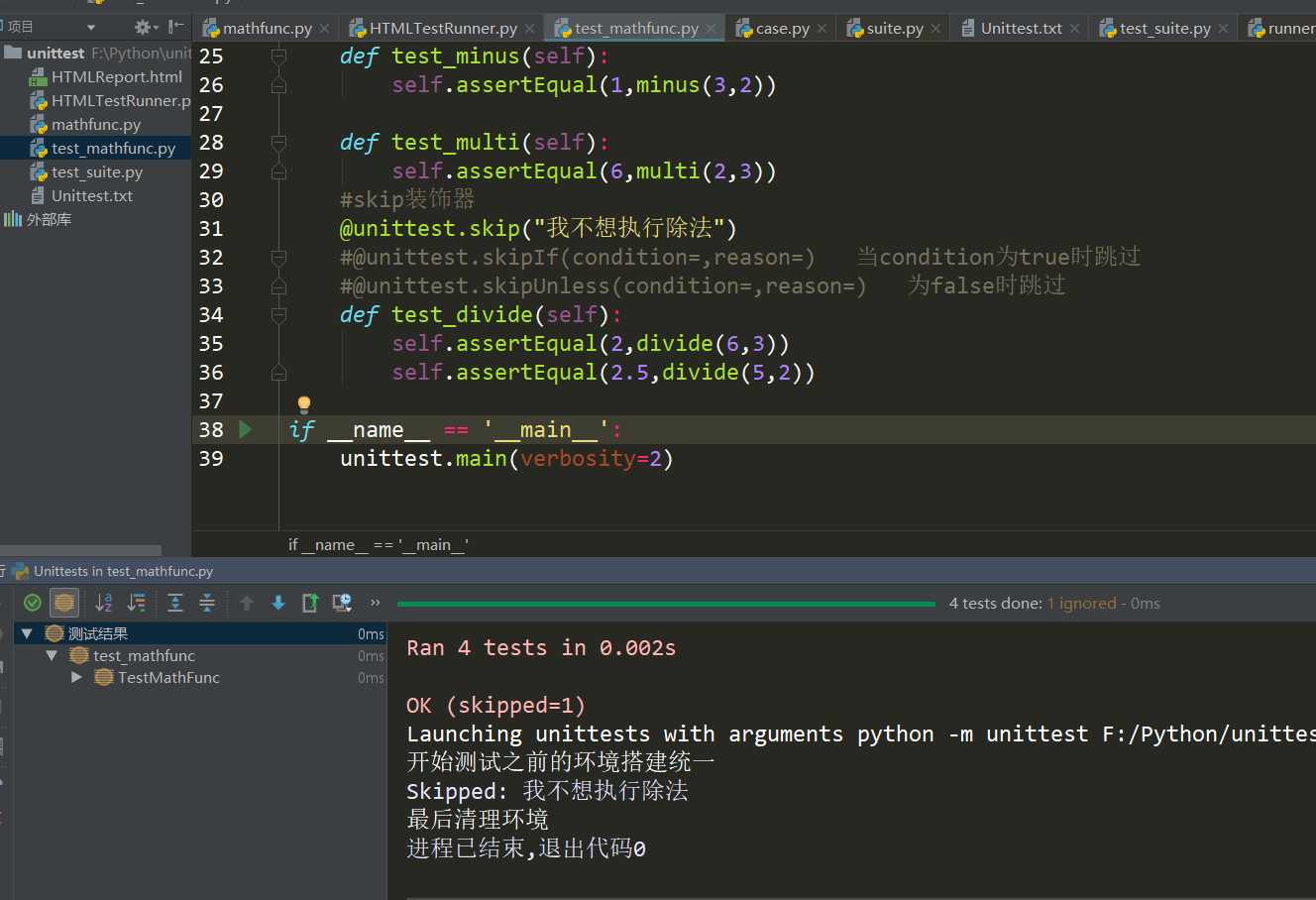Switch to the HTMLTestRunner.py tab

tap(443, 28)
